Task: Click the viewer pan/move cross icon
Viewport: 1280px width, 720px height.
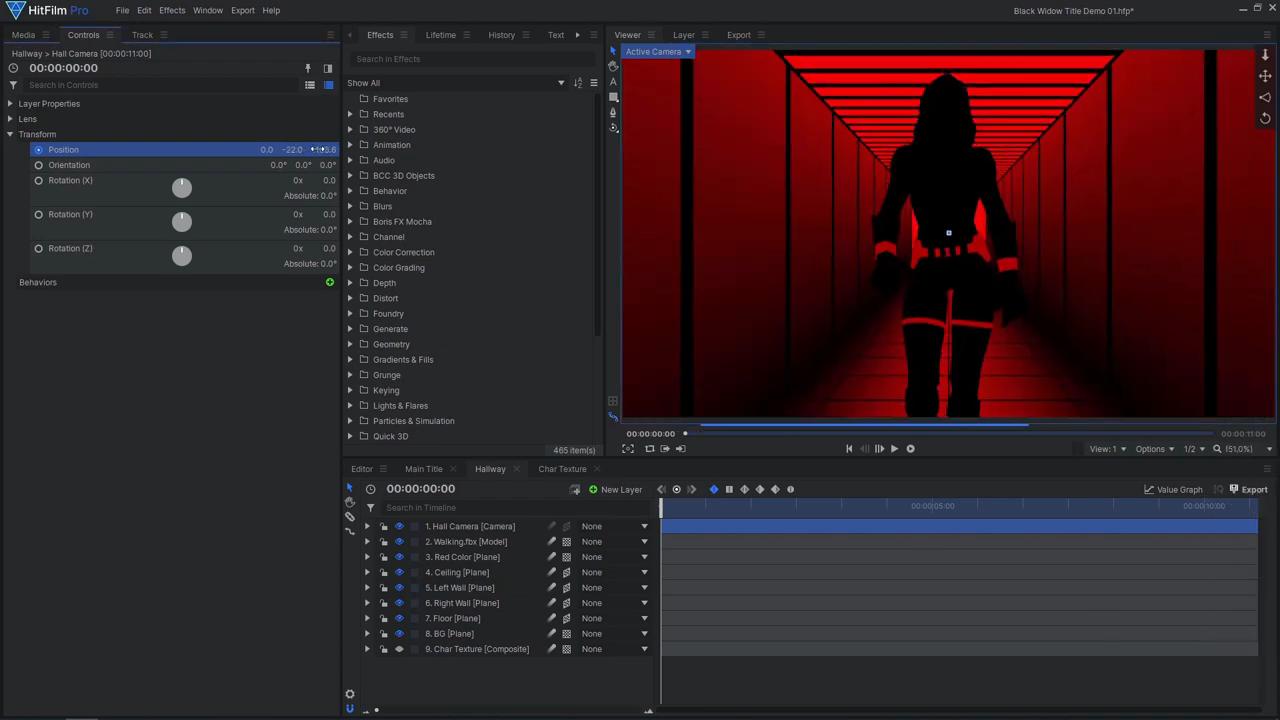Action: pyautogui.click(x=1265, y=76)
